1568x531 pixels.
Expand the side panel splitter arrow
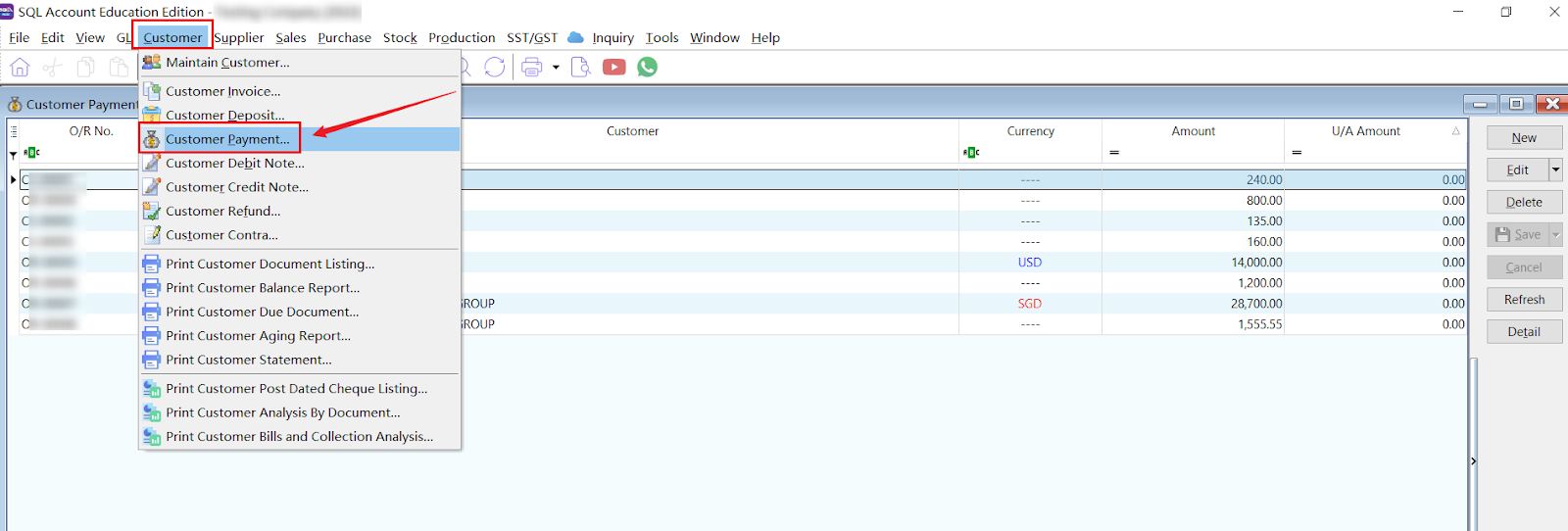[1473, 460]
